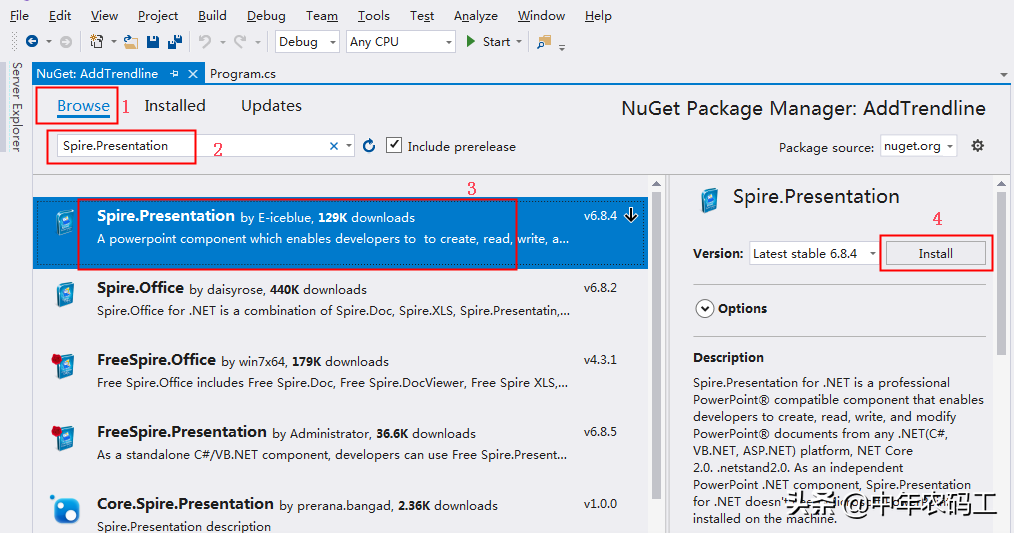Open the Tools menu
The image size is (1014, 533).
374,16
